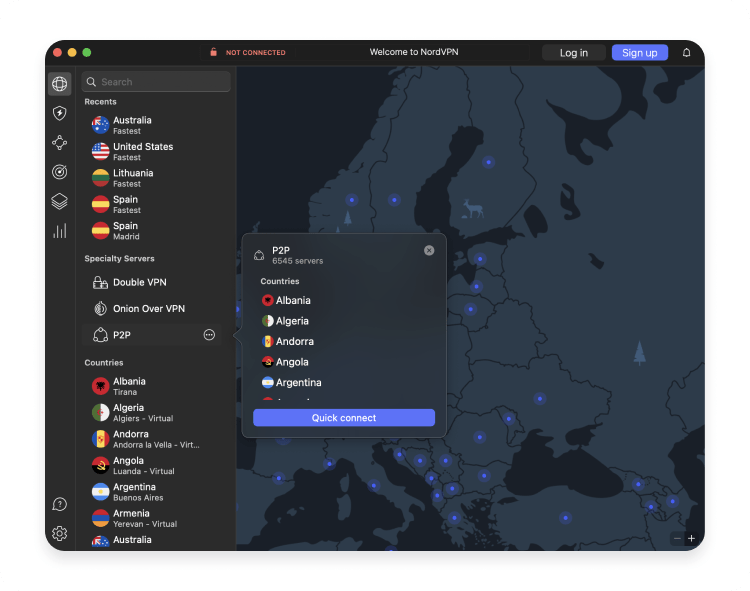Click the notification bell icon
The image size is (750, 591).
pos(686,53)
